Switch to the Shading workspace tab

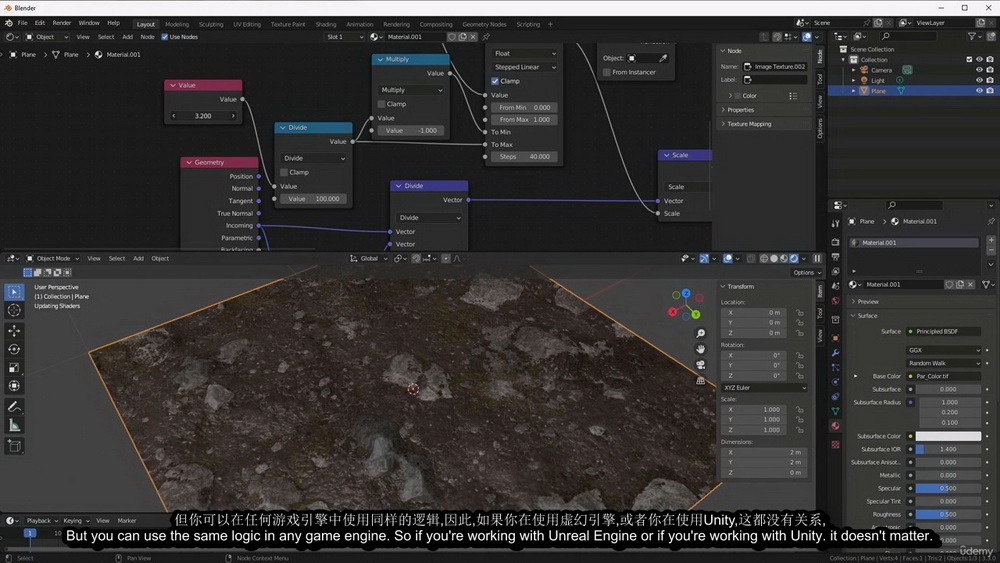pos(325,24)
